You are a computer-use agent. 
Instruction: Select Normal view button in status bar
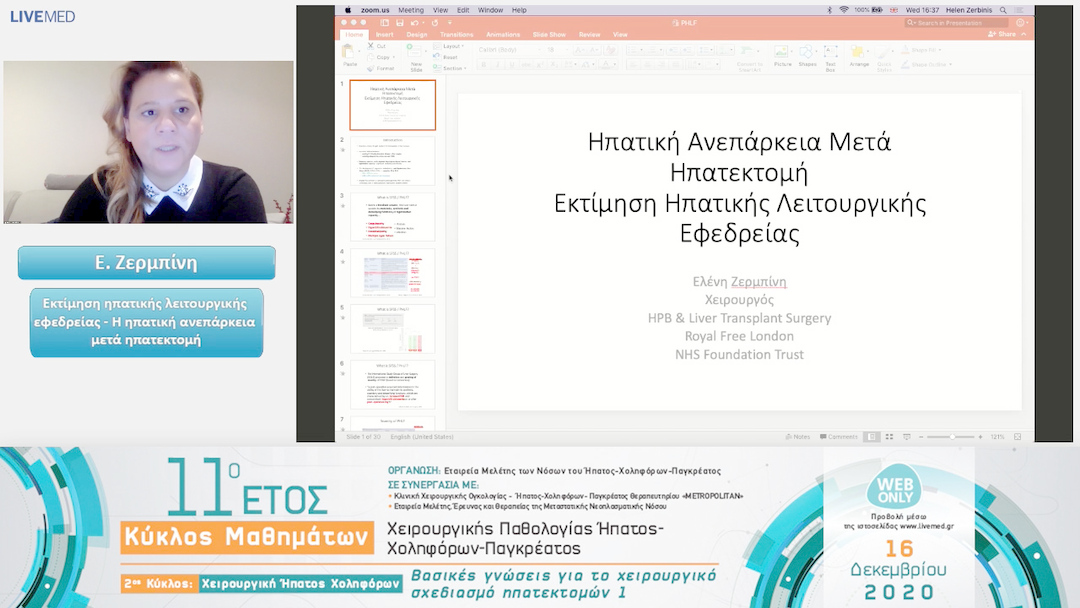point(872,437)
